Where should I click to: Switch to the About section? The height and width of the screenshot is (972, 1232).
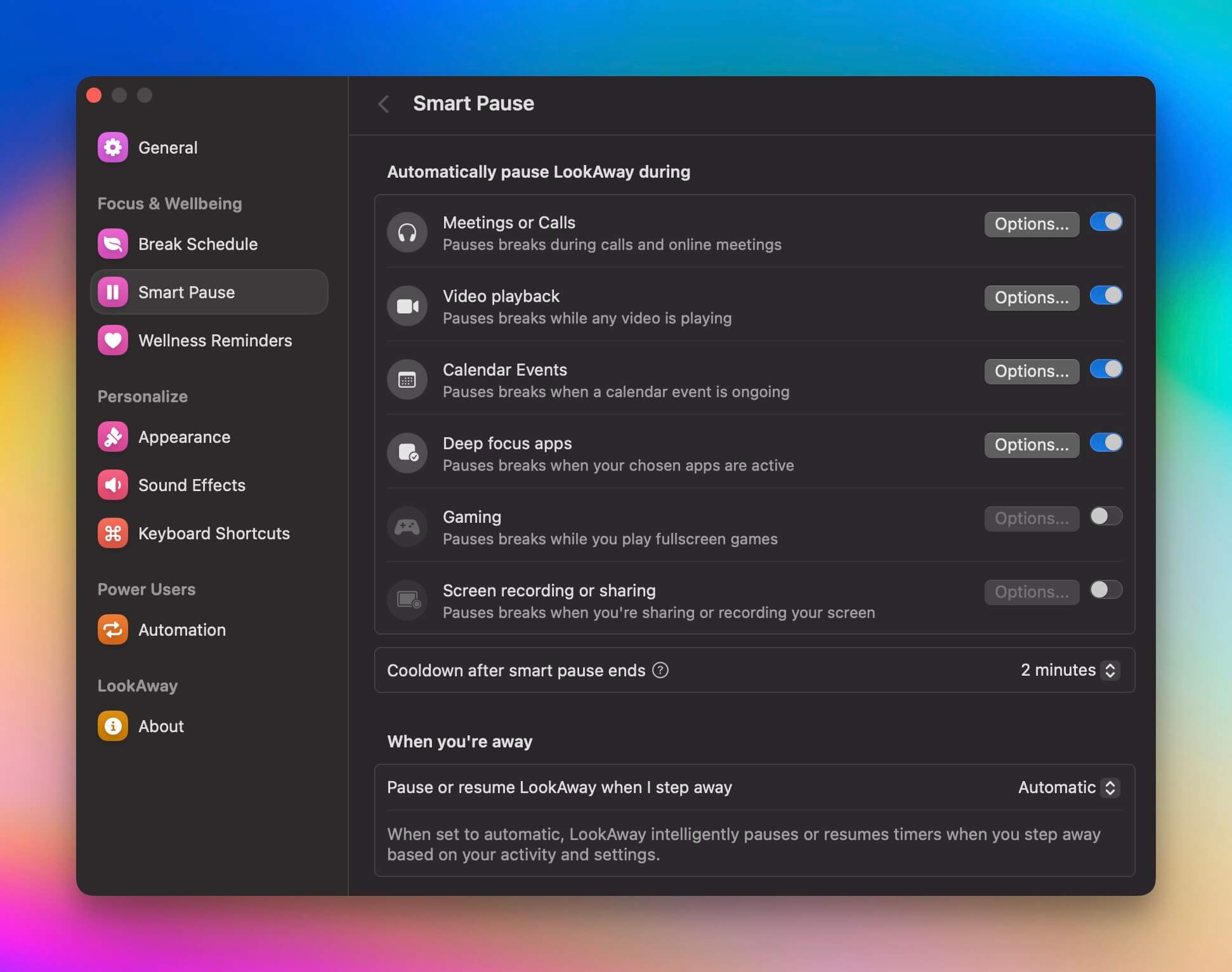tap(160, 726)
